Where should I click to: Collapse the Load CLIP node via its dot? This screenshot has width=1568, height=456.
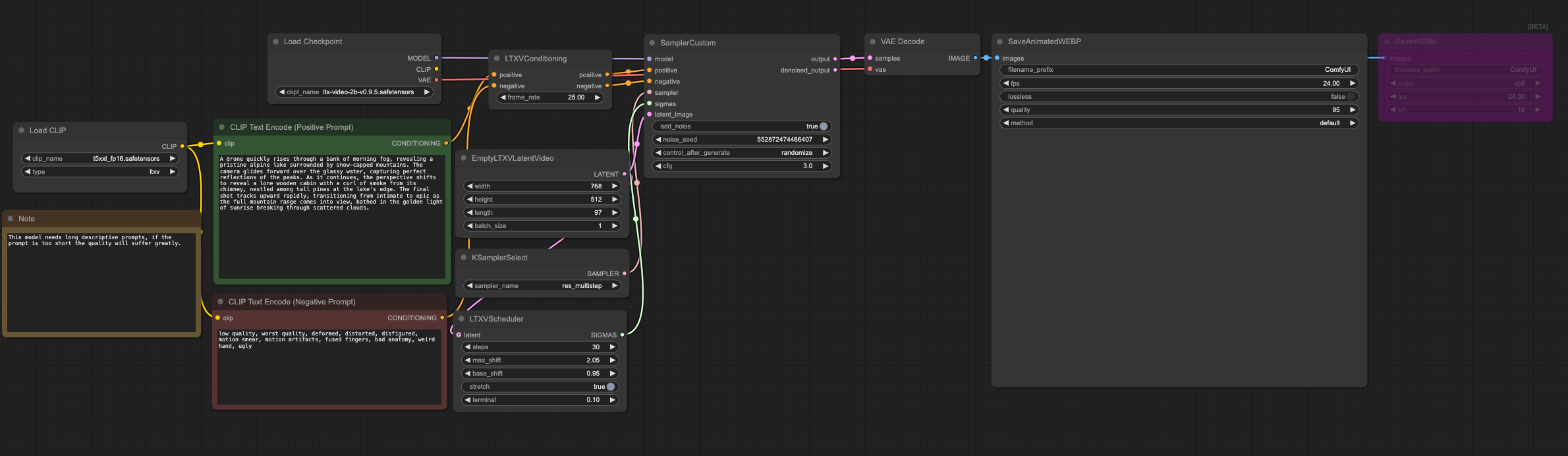click(x=22, y=130)
